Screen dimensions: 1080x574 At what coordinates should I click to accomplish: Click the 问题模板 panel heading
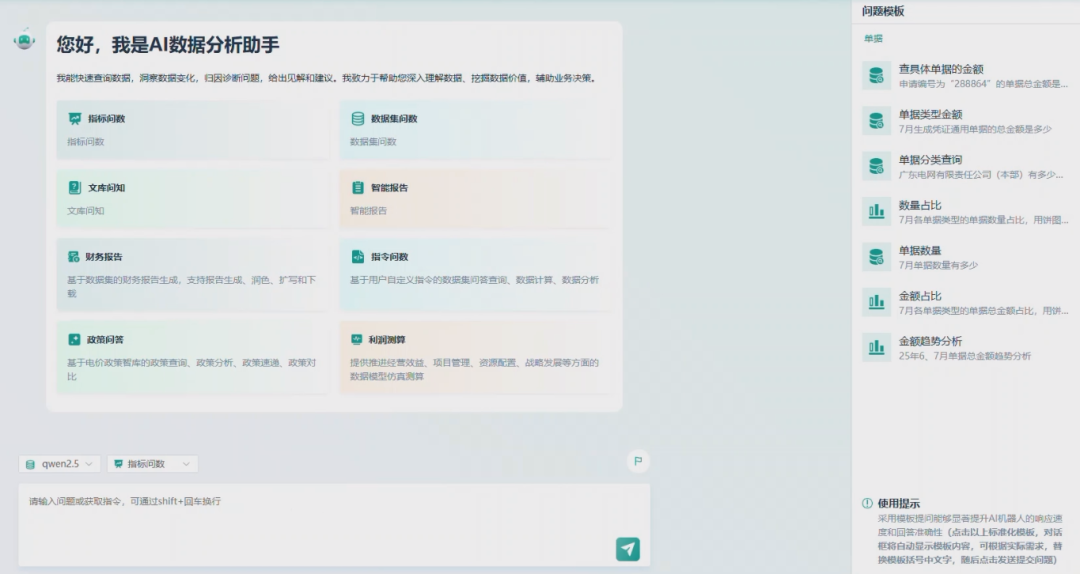tap(883, 11)
